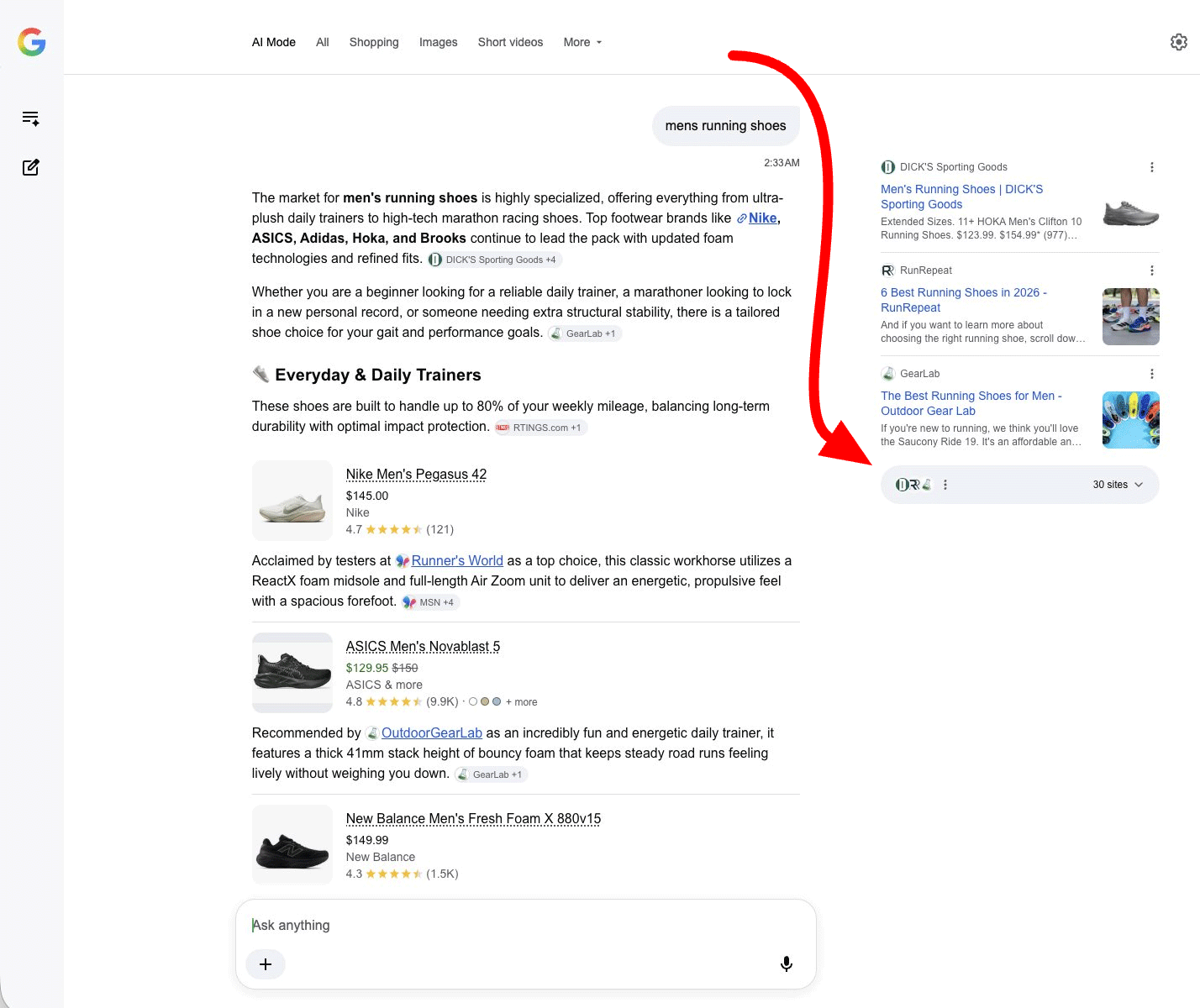
Task: Select the white ASICS color swatch
Action: pyautogui.click(x=473, y=701)
